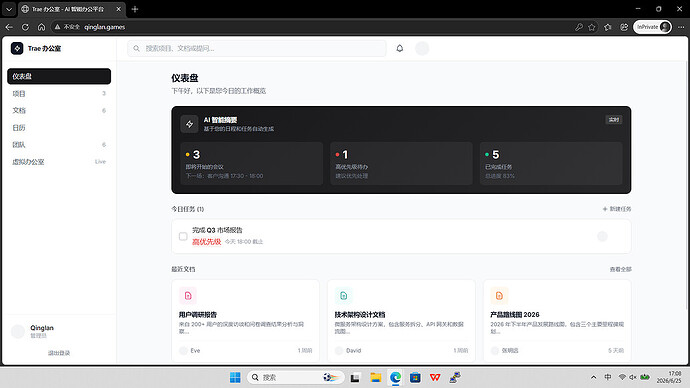Open Microsoft Store from taskbar
This screenshot has width=690, height=388.
tap(415, 377)
